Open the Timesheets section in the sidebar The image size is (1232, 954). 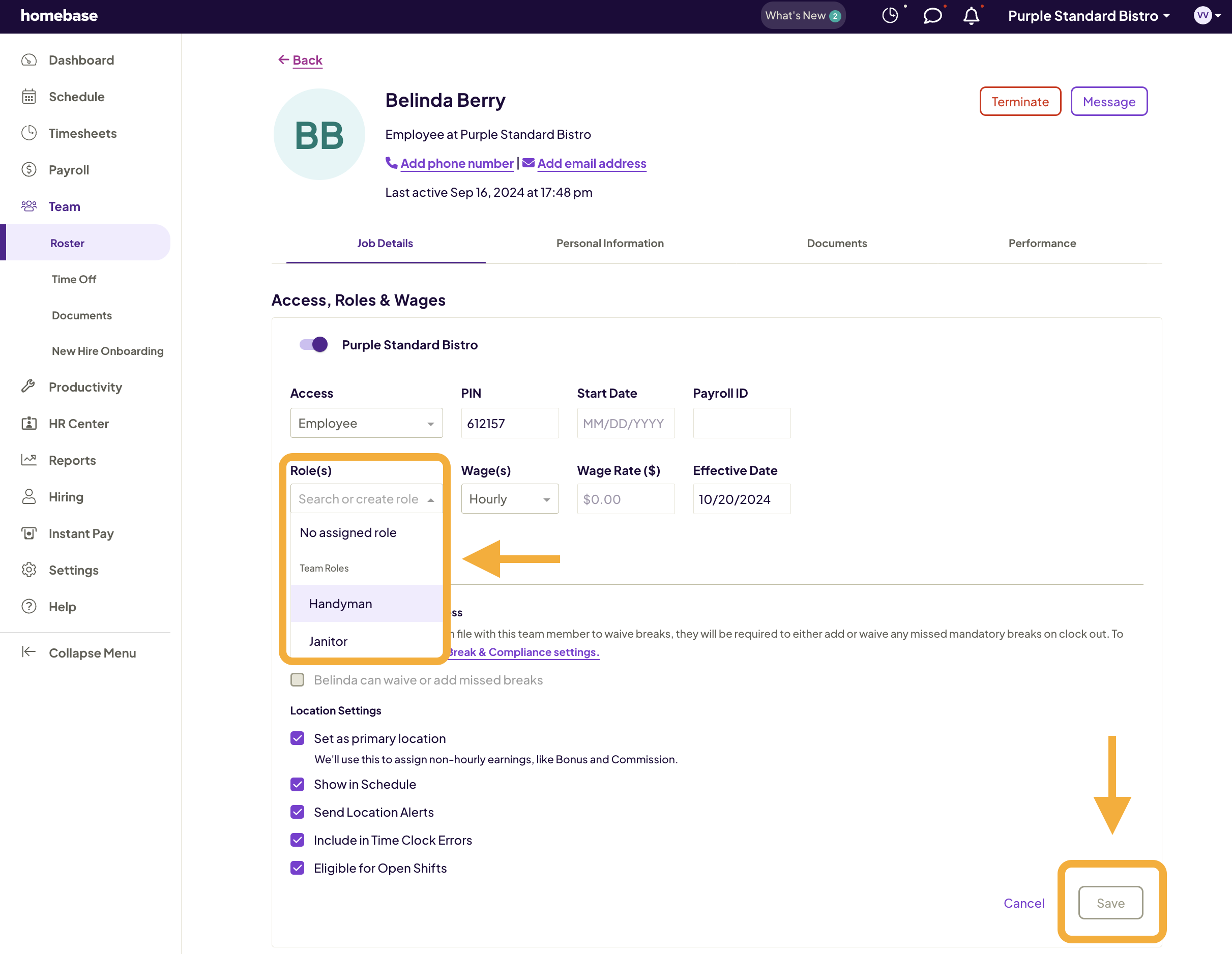click(x=83, y=133)
